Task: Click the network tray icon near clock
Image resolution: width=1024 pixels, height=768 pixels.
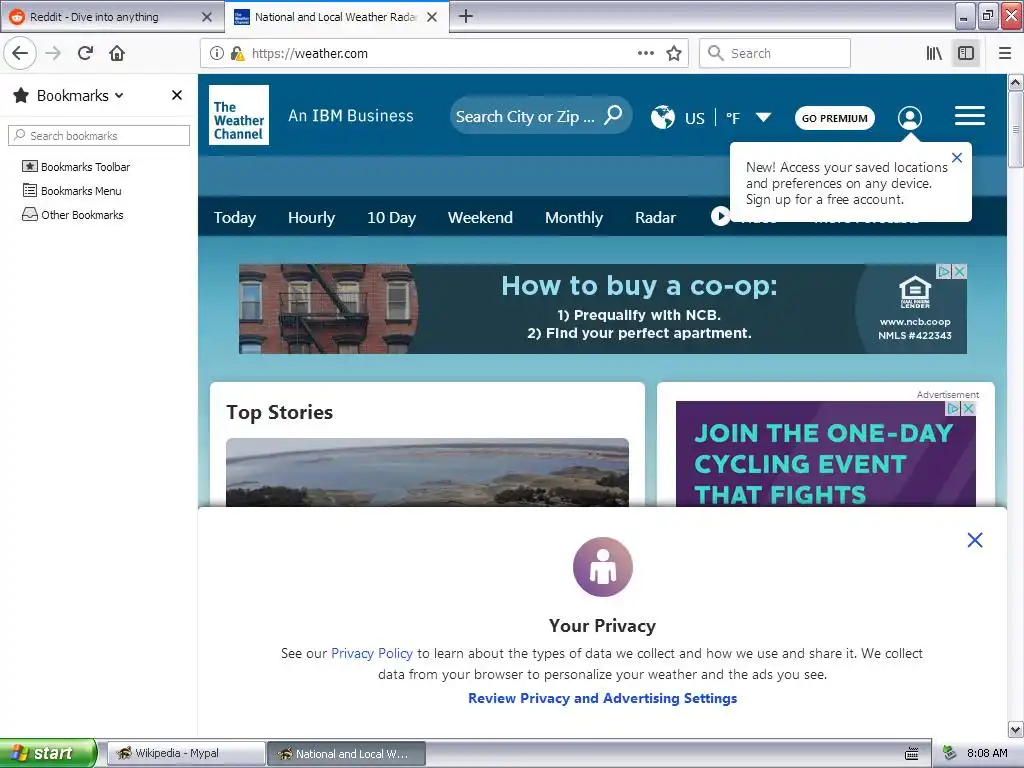Action: (950, 753)
